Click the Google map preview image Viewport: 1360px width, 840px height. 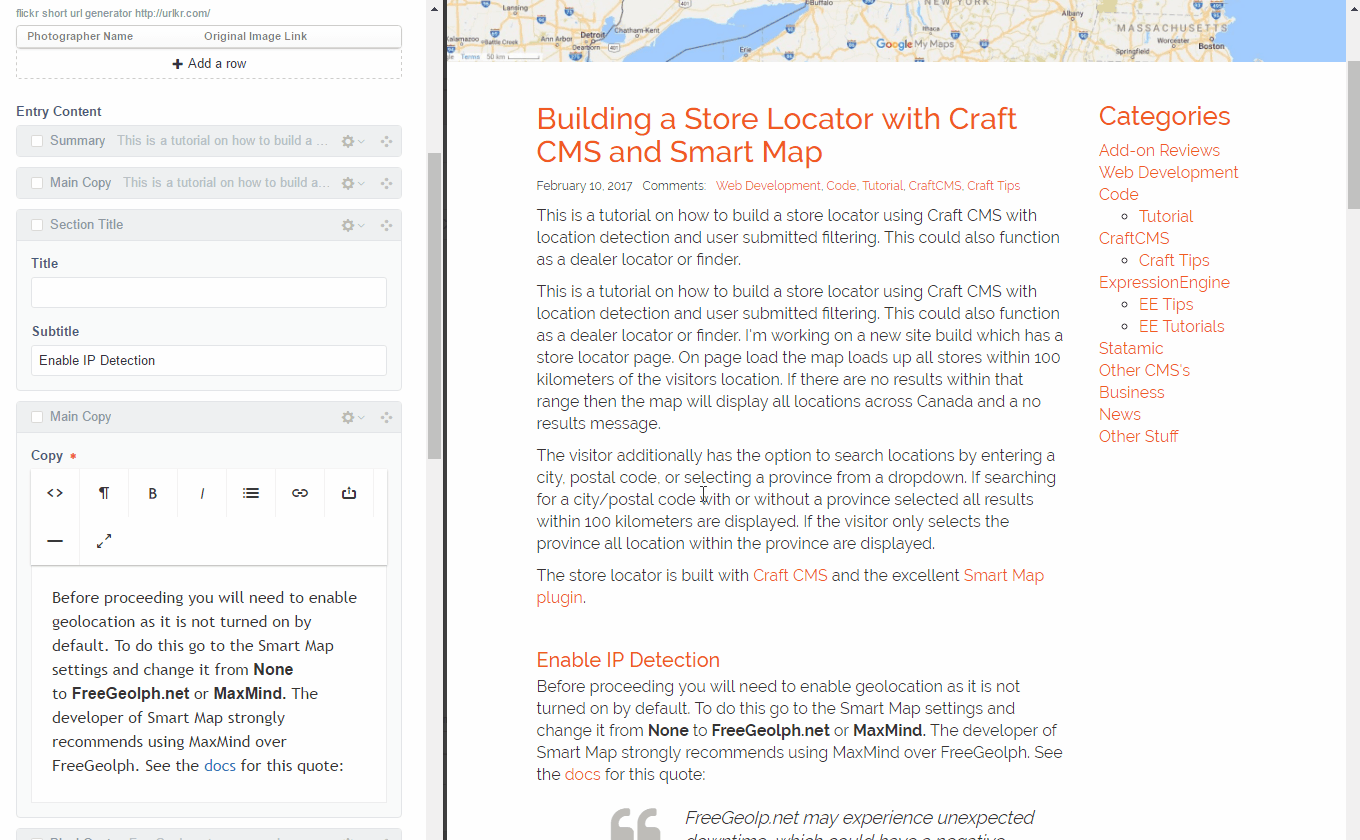[896, 30]
